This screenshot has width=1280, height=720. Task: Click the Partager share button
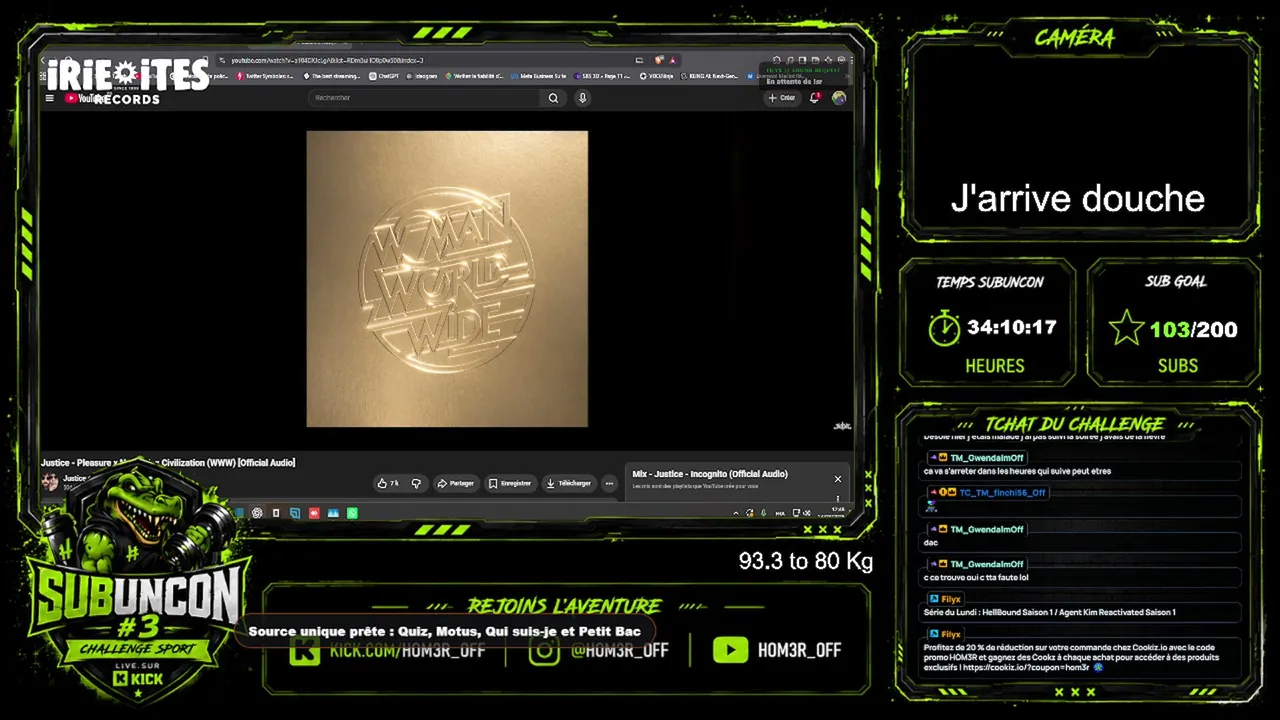click(456, 483)
